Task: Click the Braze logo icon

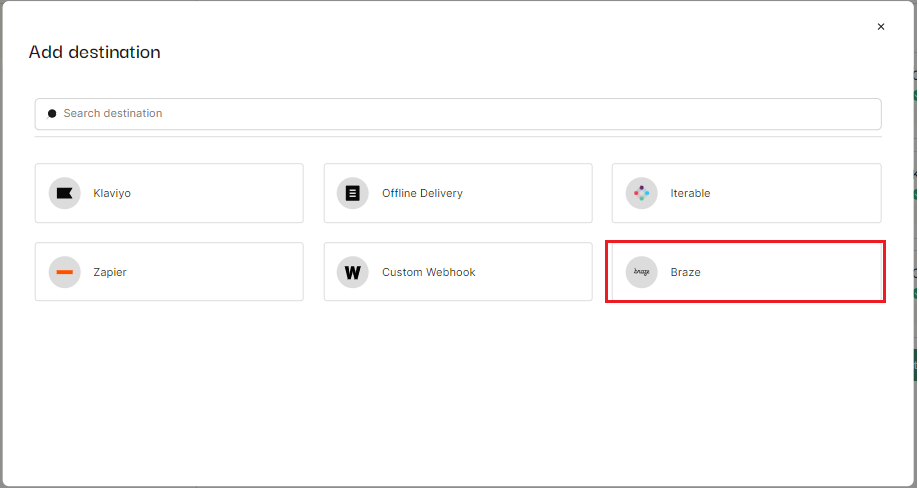Action: tap(642, 272)
